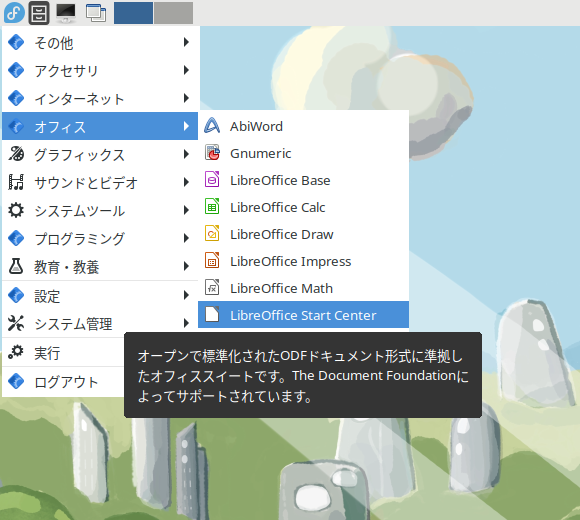Image resolution: width=580 pixels, height=520 pixels.
Task: Click the AbiWord icon in Office submenu
Action: [x=212, y=126]
